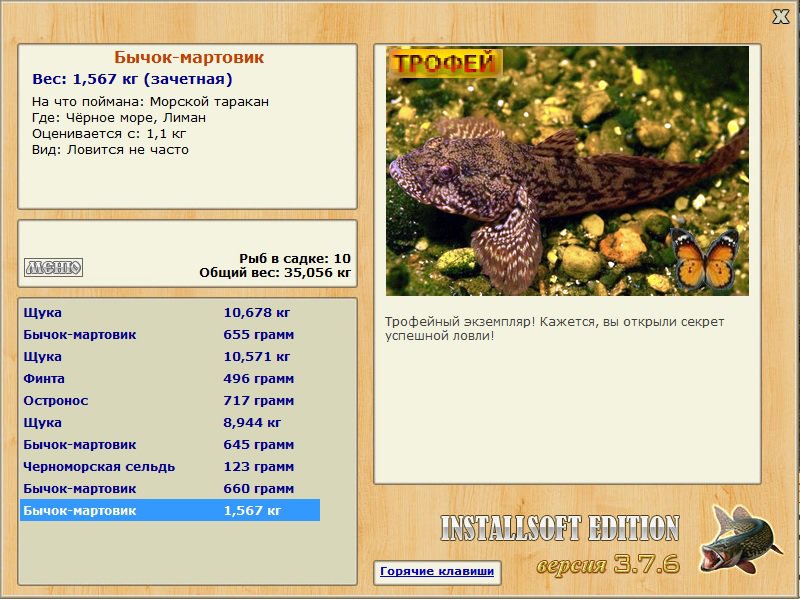
Task: Click the Бычок-мартовик trophy fish photo
Action: (x=567, y=170)
